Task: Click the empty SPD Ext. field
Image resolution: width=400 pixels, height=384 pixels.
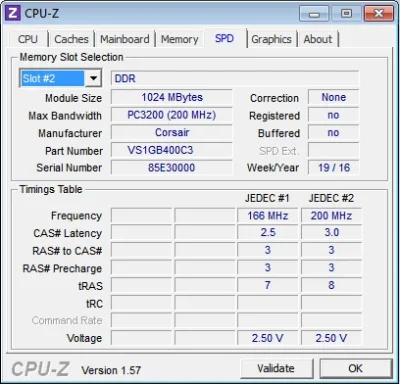Action: click(x=333, y=150)
